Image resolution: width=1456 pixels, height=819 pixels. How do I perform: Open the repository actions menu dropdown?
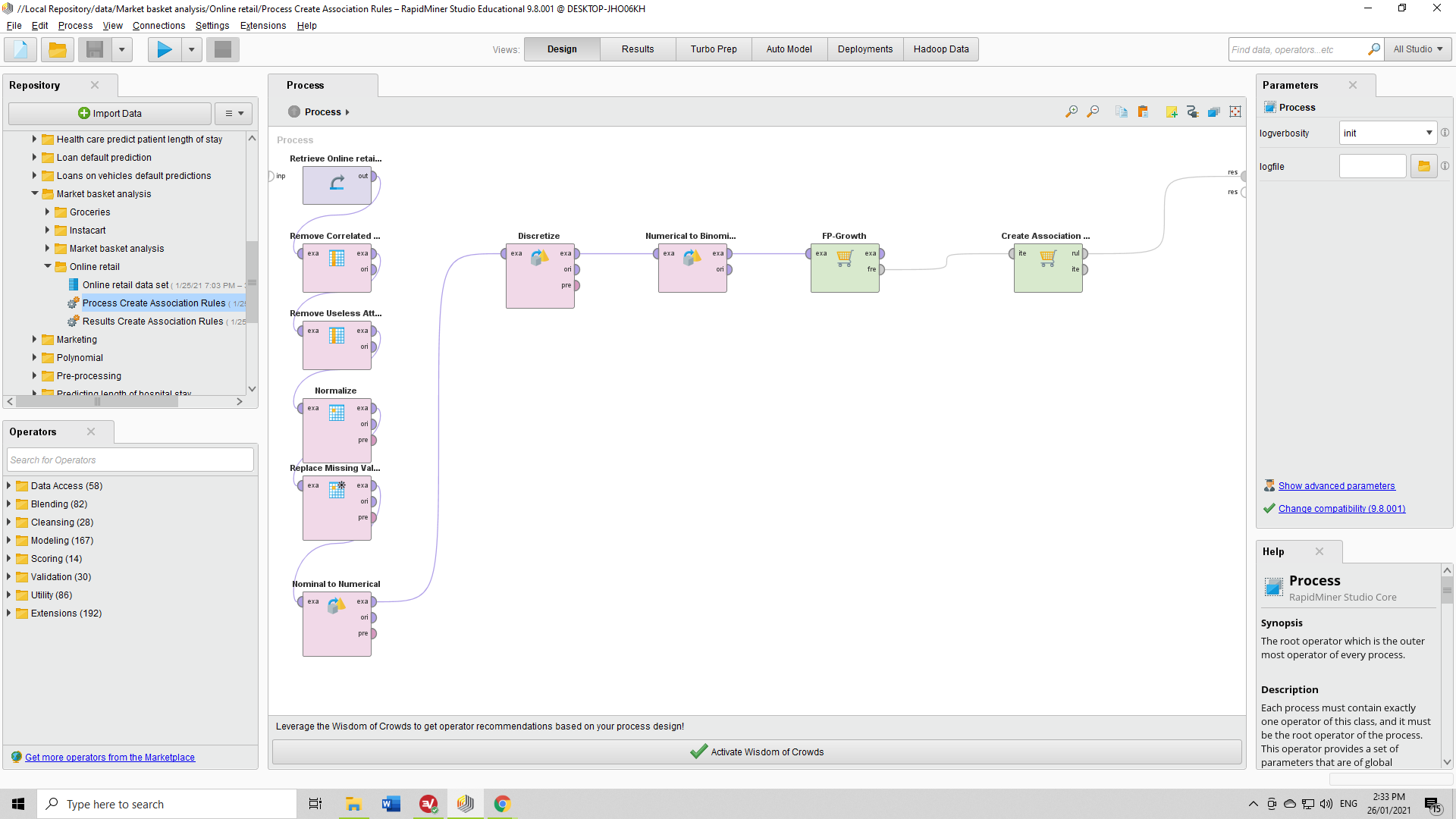[234, 114]
